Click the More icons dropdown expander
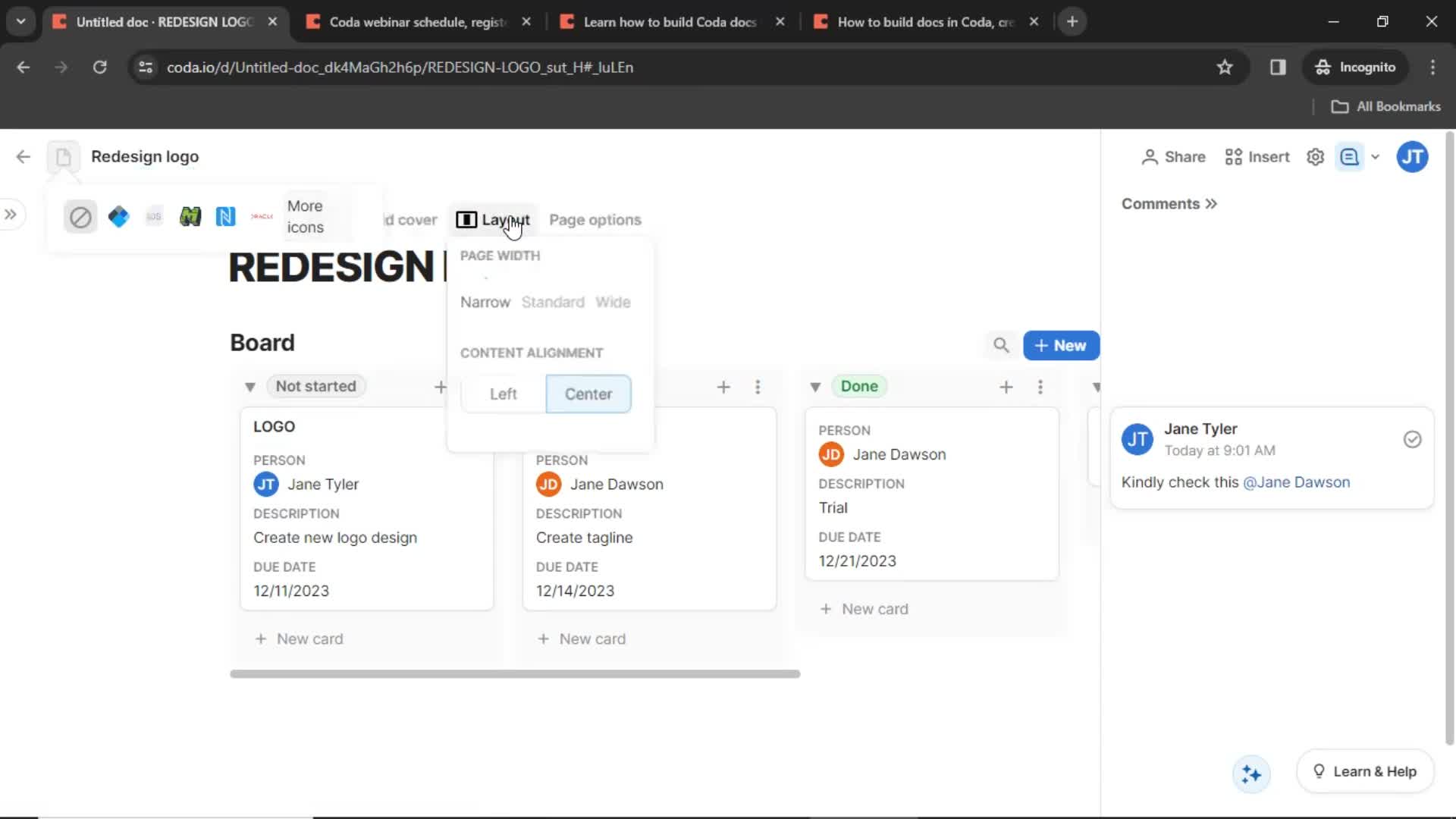The image size is (1456, 819). pos(305,216)
